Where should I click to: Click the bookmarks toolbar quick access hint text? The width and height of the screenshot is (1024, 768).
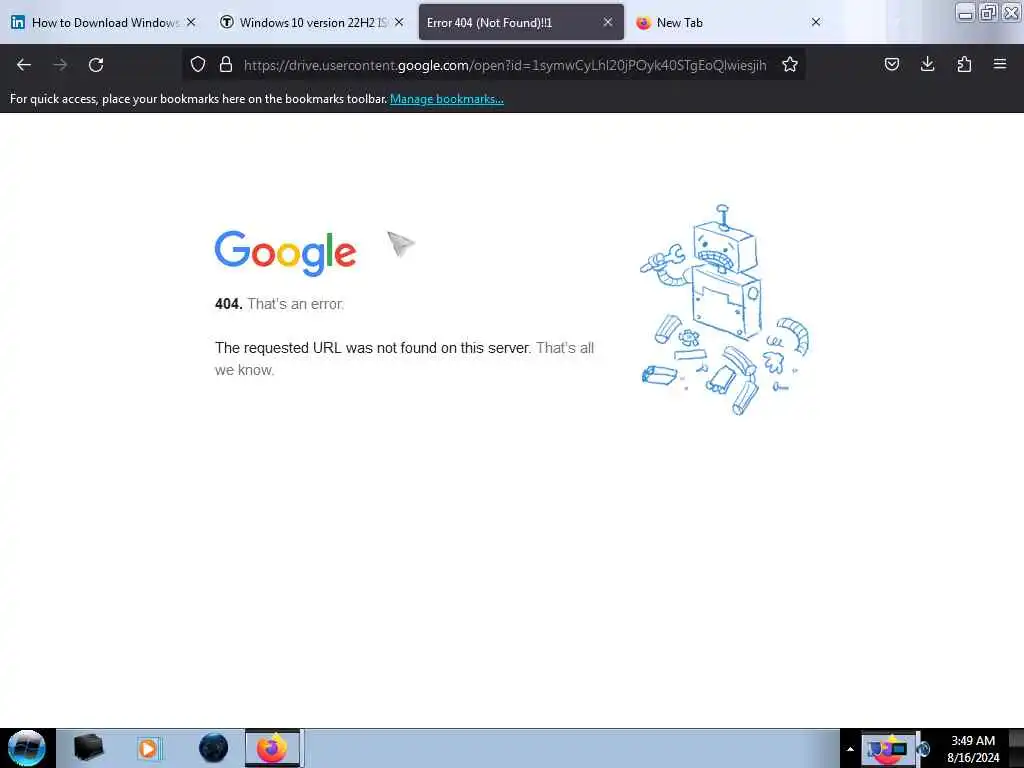(x=199, y=99)
